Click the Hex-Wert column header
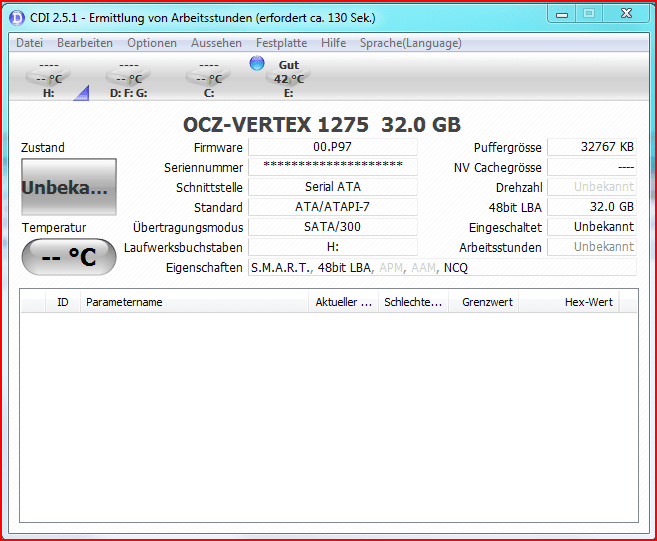 tap(569, 302)
